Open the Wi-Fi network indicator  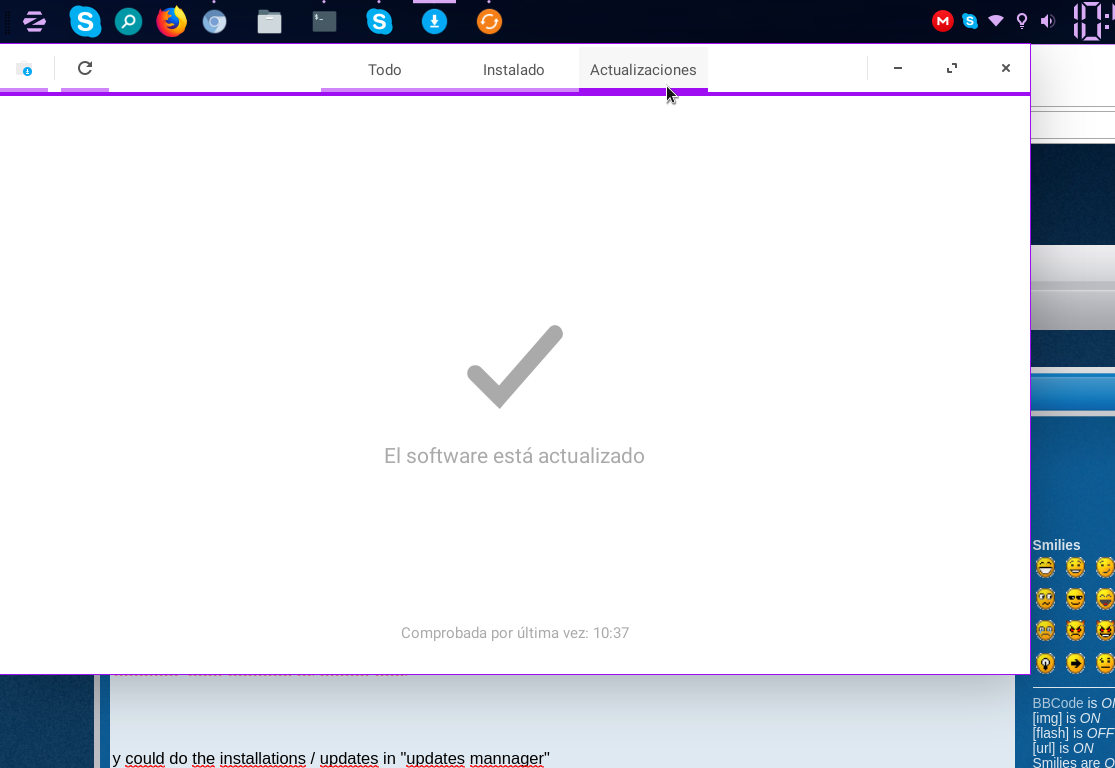coord(996,21)
